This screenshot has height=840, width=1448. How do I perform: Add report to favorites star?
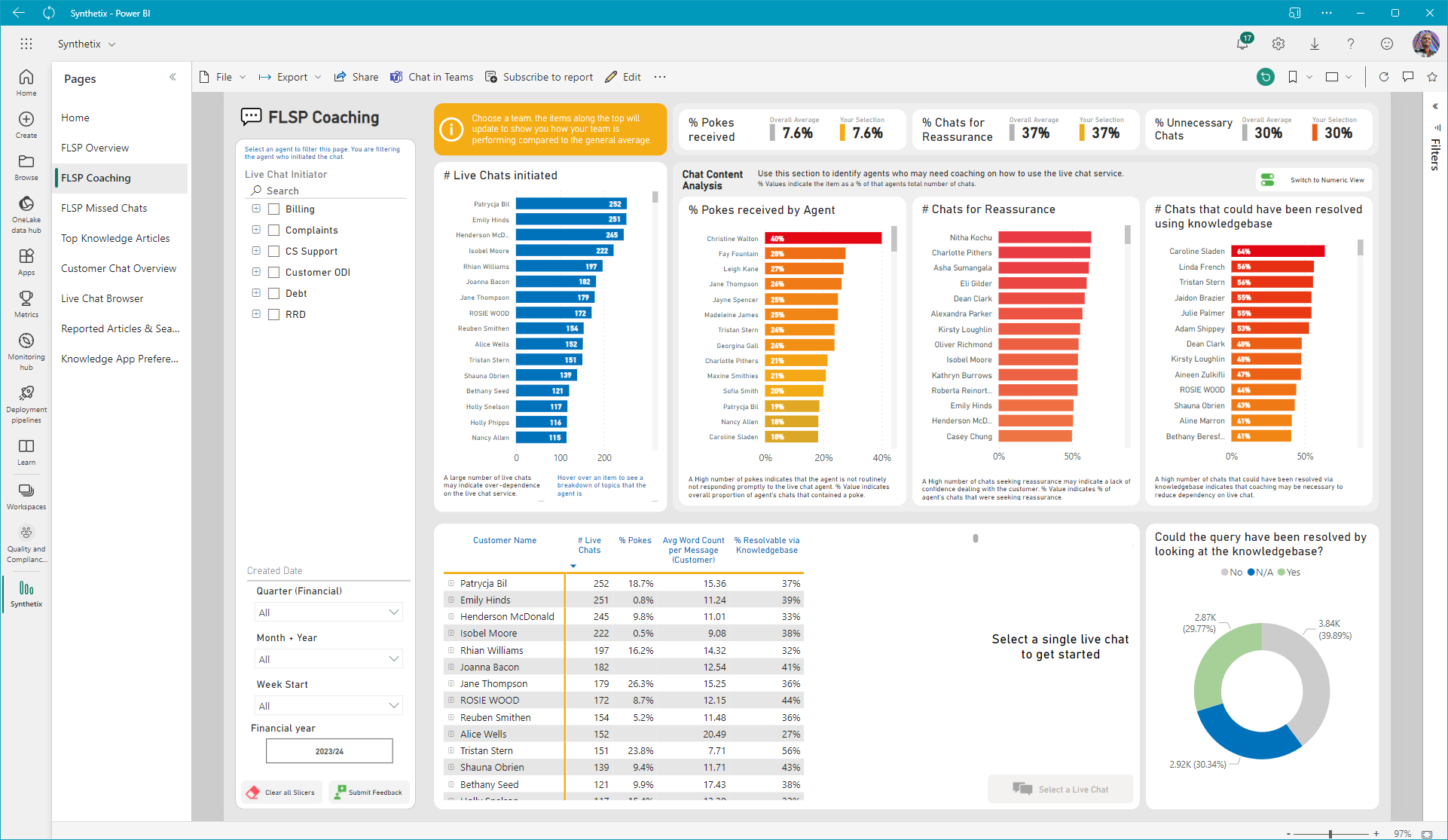point(1432,77)
